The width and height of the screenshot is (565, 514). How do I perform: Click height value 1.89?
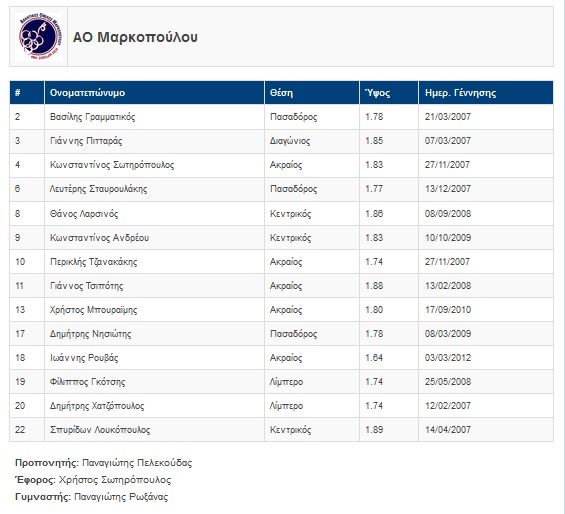coord(374,430)
